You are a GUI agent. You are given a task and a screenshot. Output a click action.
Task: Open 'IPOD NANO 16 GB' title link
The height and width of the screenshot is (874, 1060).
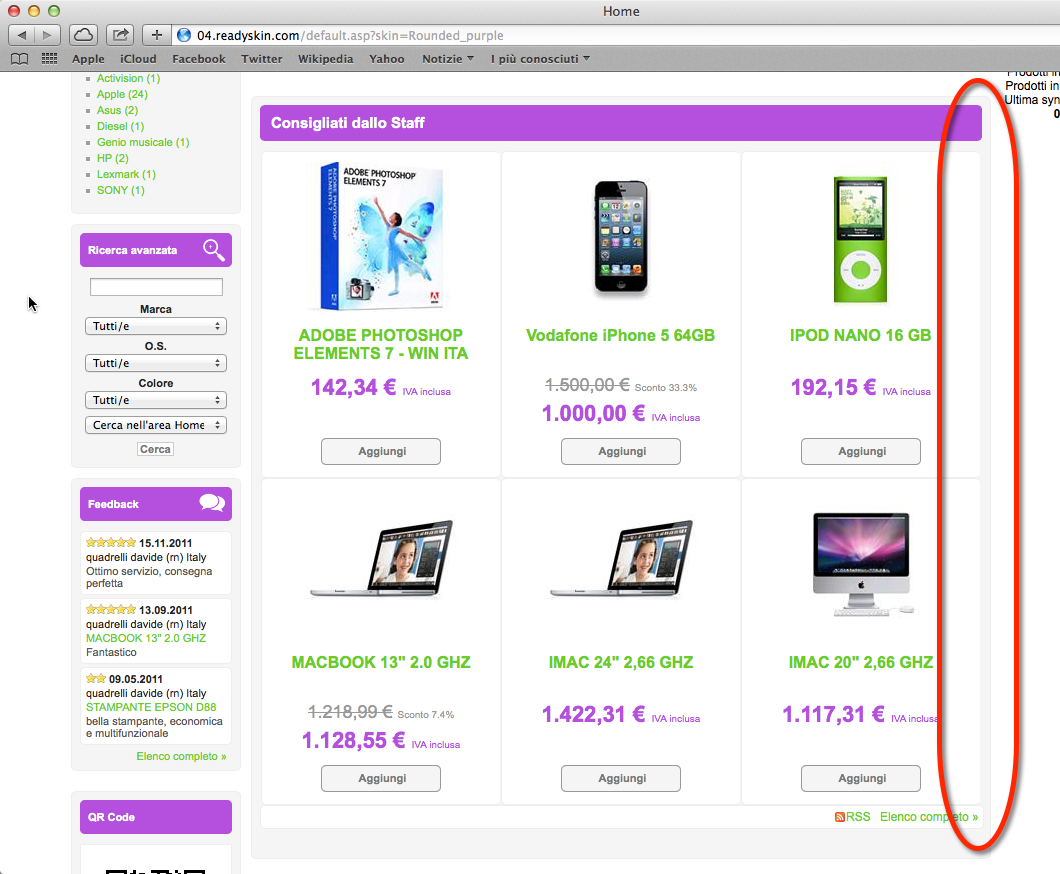tap(861, 335)
